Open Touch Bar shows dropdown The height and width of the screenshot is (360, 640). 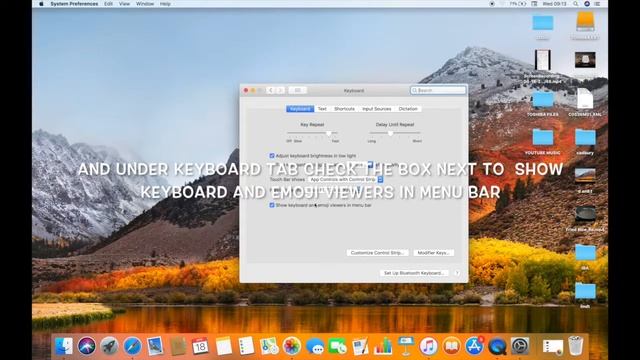[x=346, y=180]
